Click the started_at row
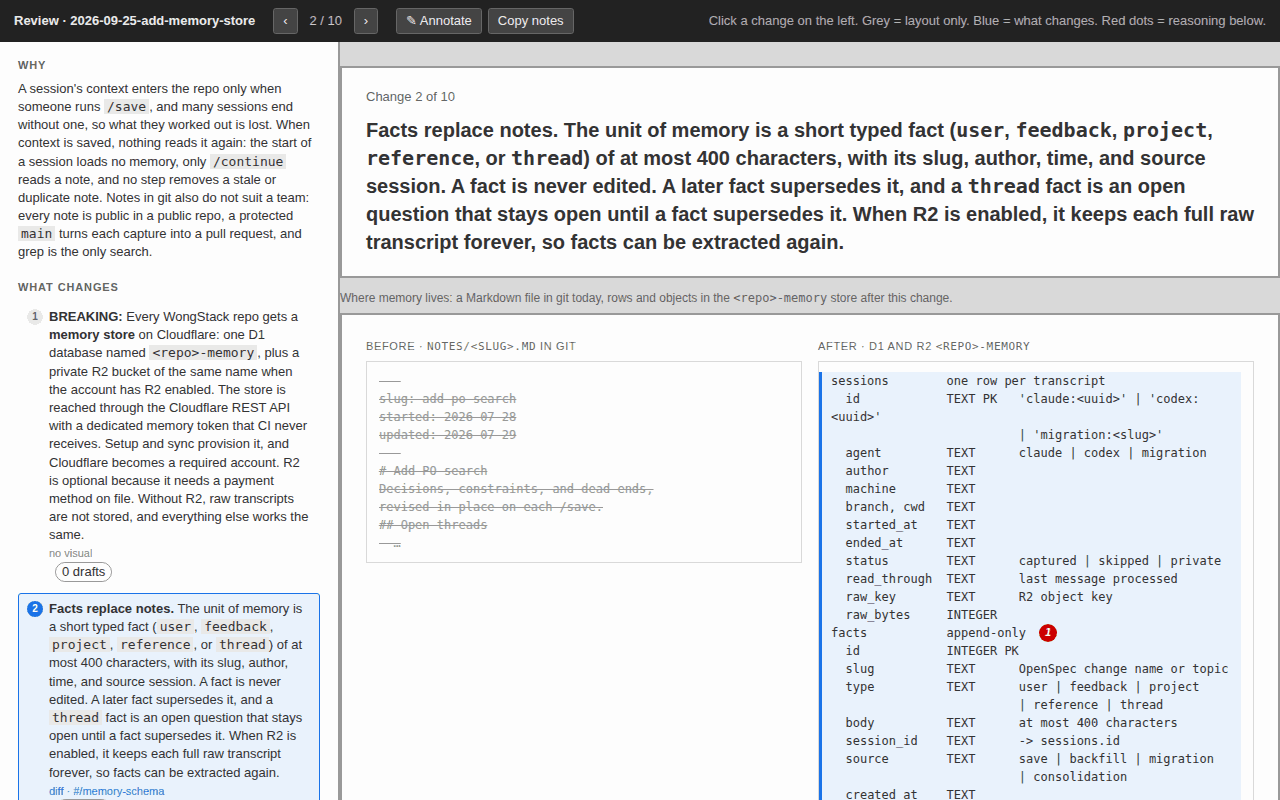1280x800 pixels. pyautogui.click(x=910, y=525)
